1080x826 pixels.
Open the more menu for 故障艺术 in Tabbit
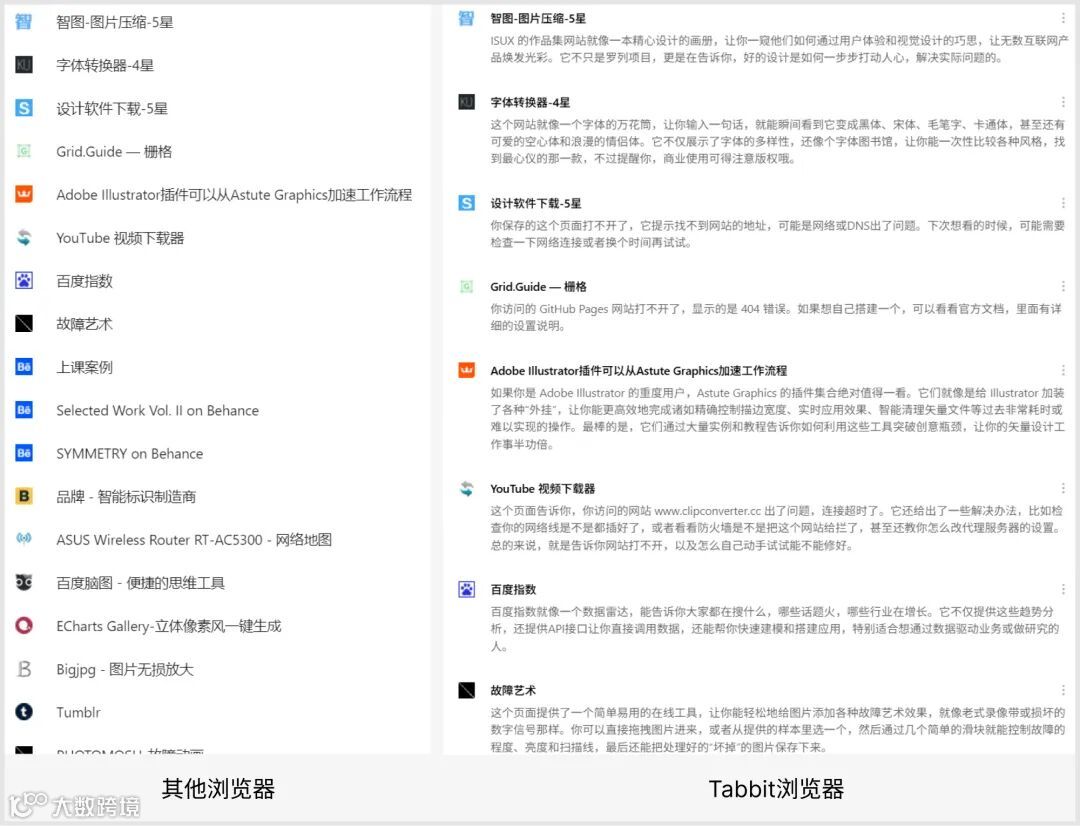[1063, 690]
